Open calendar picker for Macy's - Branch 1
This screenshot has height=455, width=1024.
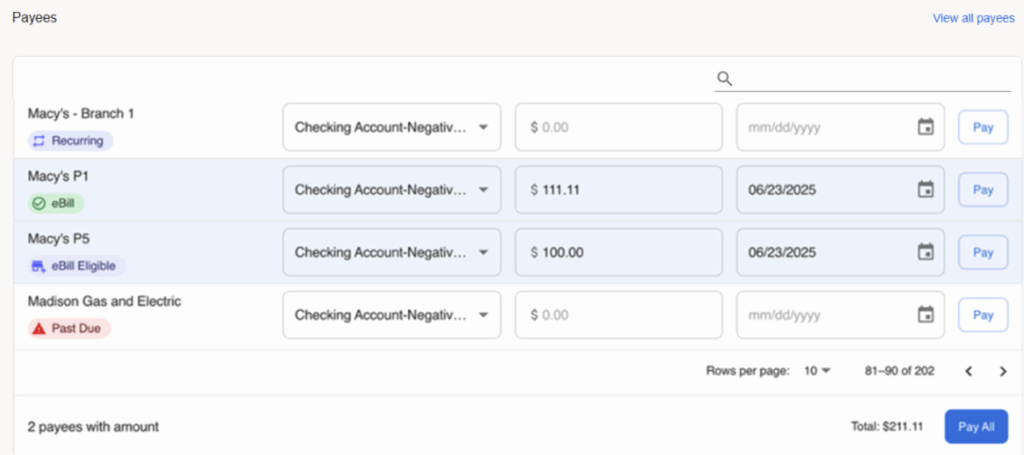(925, 127)
